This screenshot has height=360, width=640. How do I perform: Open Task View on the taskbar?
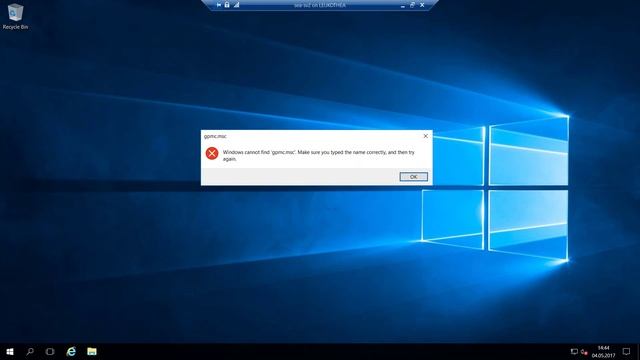click(x=50, y=351)
